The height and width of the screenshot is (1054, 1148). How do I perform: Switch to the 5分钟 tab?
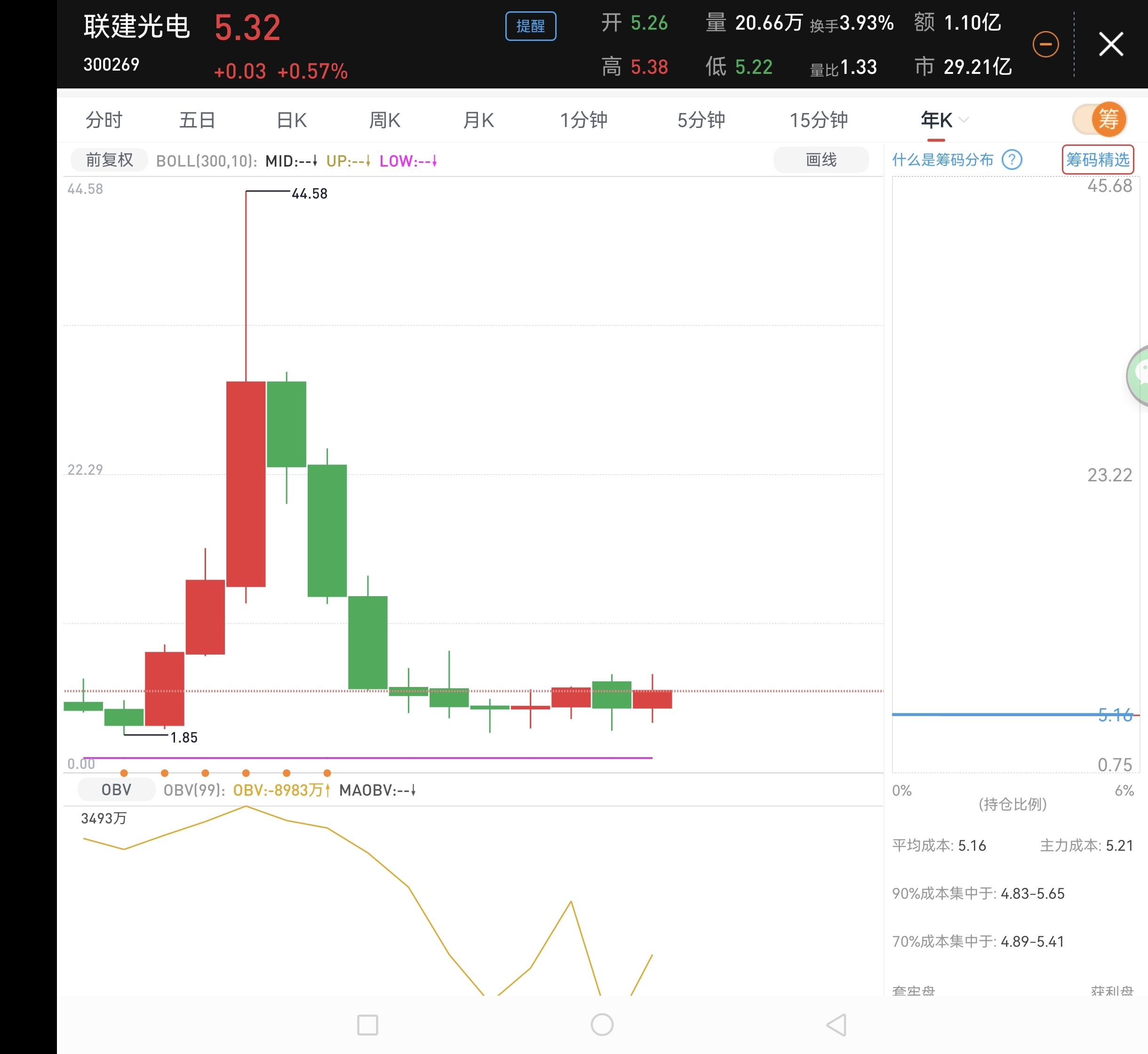701,120
